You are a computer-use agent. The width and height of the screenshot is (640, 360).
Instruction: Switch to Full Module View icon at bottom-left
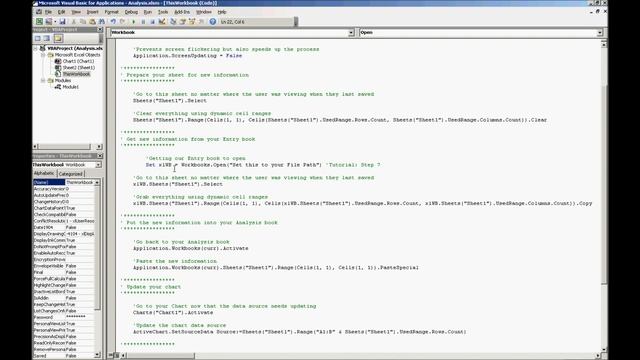coord(116,356)
